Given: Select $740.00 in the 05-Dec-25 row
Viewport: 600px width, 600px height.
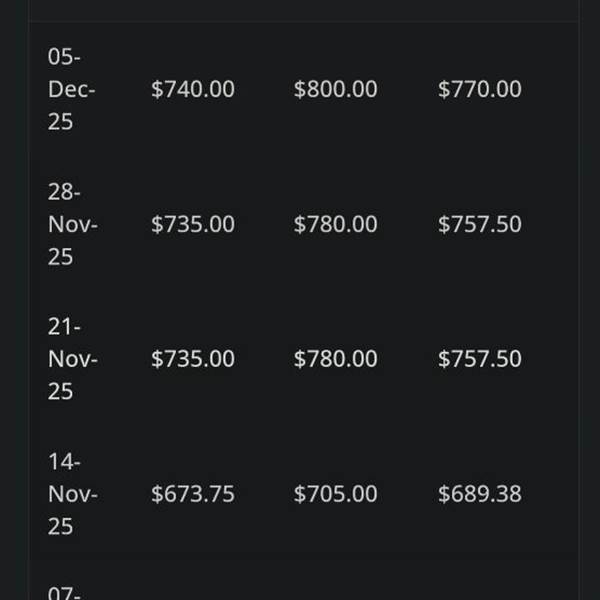Looking at the screenshot, I should (193, 89).
